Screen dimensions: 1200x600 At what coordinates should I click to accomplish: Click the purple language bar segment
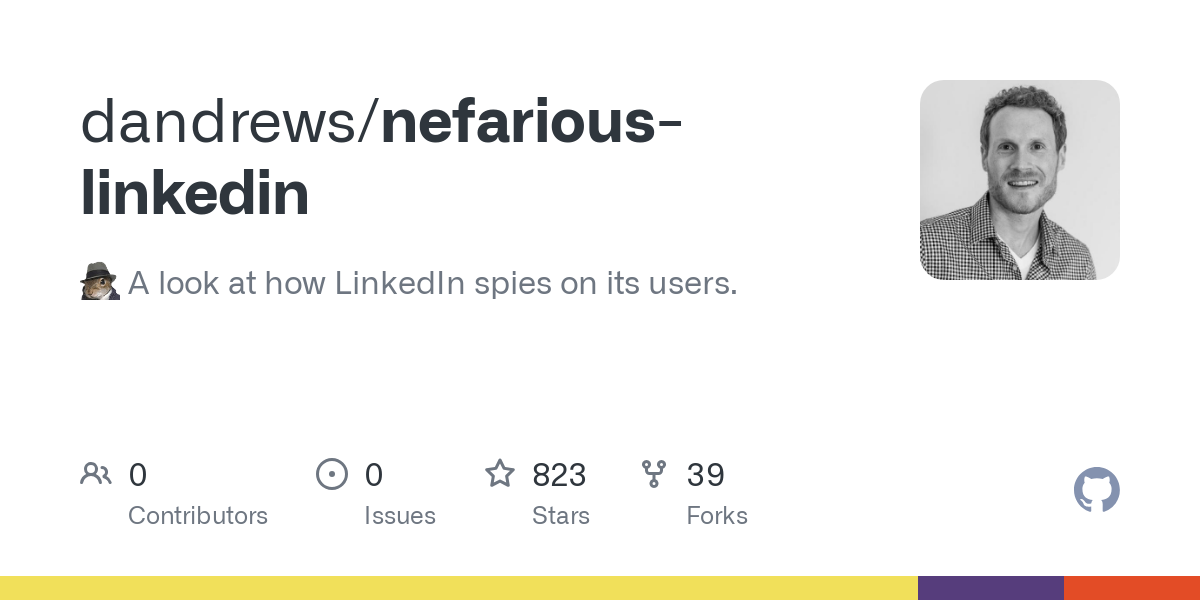pyautogui.click(x=991, y=588)
